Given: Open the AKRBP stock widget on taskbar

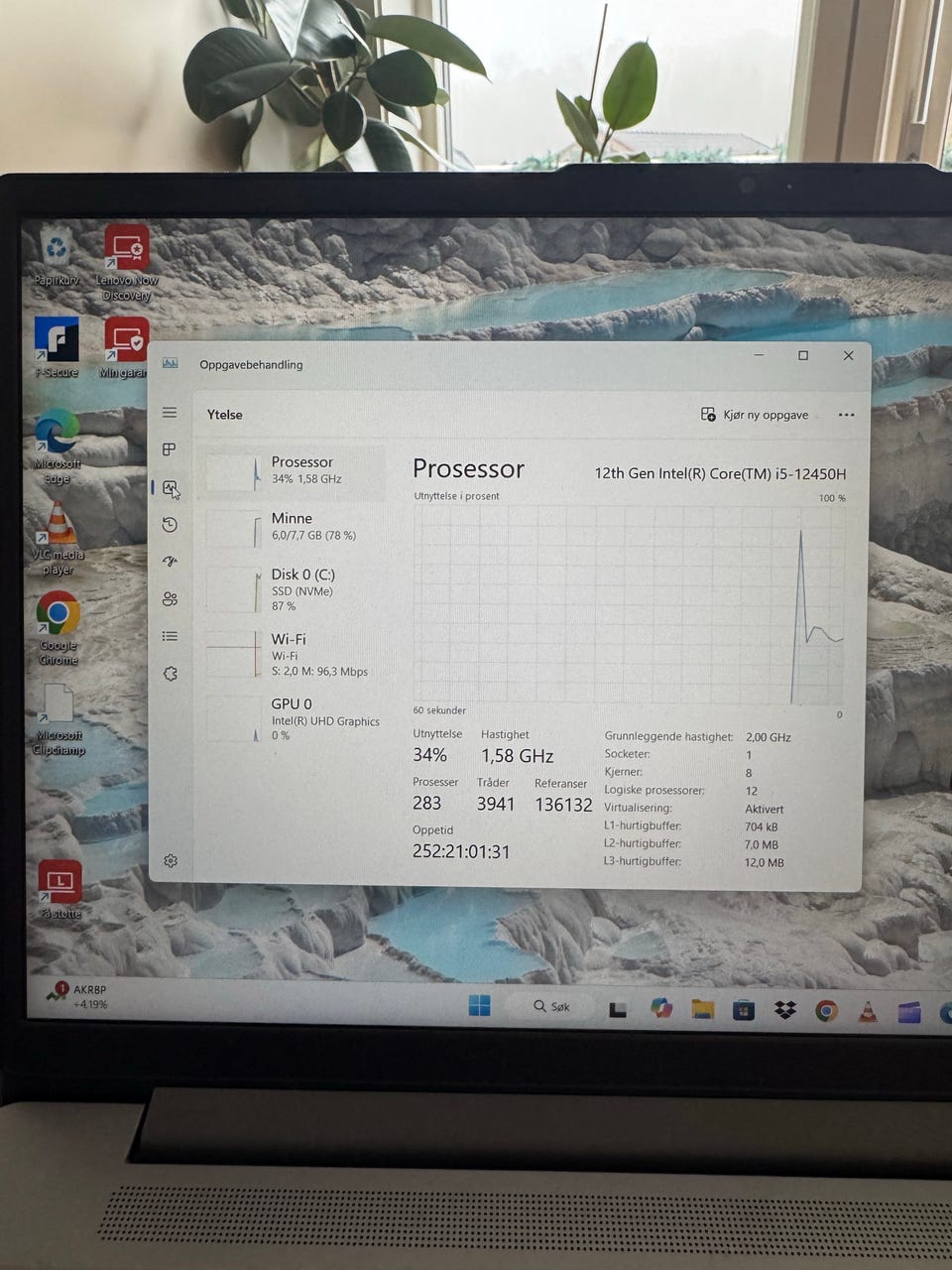Looking at the screenshot, I should pyautogui.click(x=77, y=995).
